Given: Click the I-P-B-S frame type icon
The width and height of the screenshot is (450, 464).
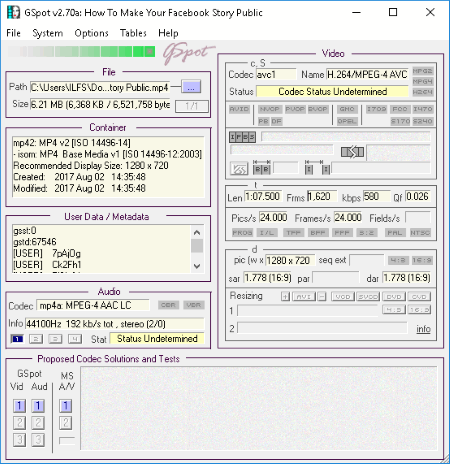Looking at the screenshot, I should (242, 137).
